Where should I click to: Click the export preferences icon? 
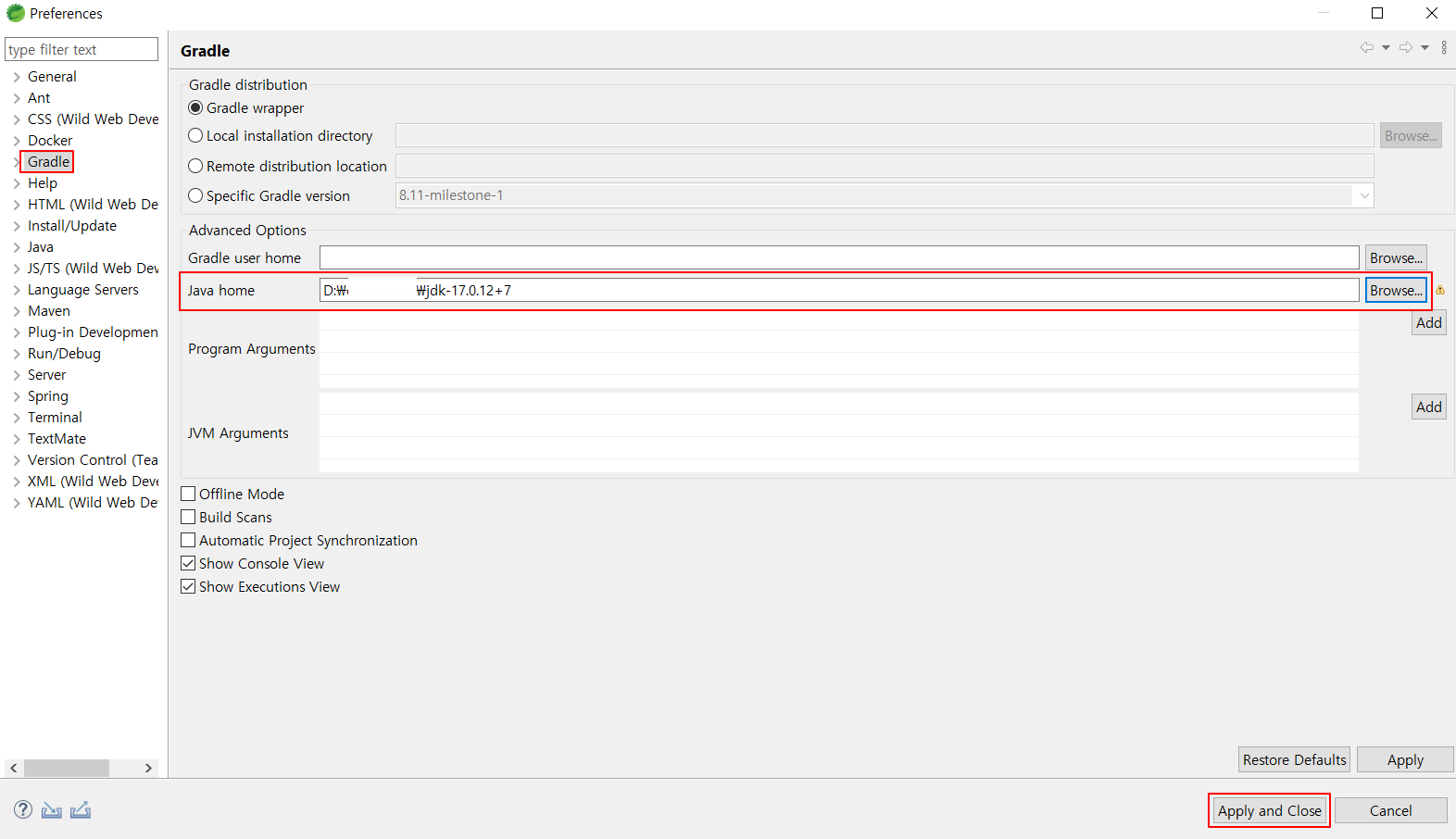[81, 810]
